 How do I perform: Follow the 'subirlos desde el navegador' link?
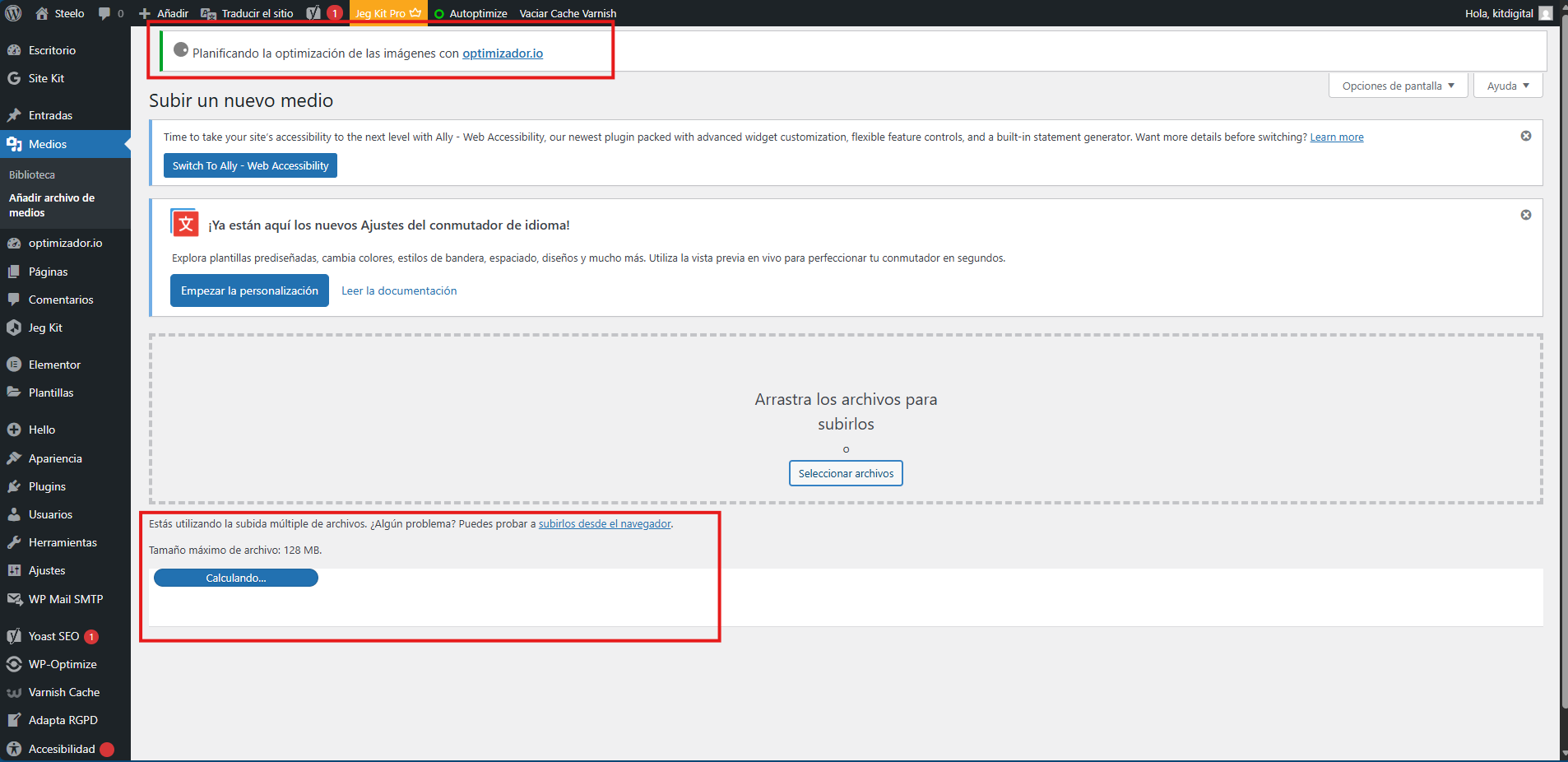point(605,523)
